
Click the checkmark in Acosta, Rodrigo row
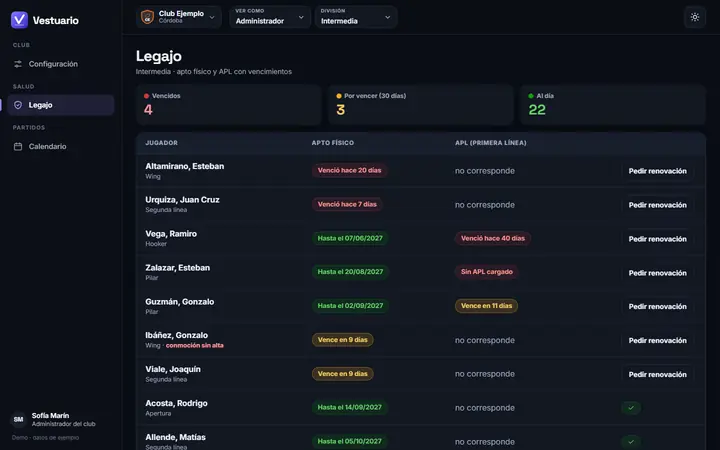click(631, 408)
